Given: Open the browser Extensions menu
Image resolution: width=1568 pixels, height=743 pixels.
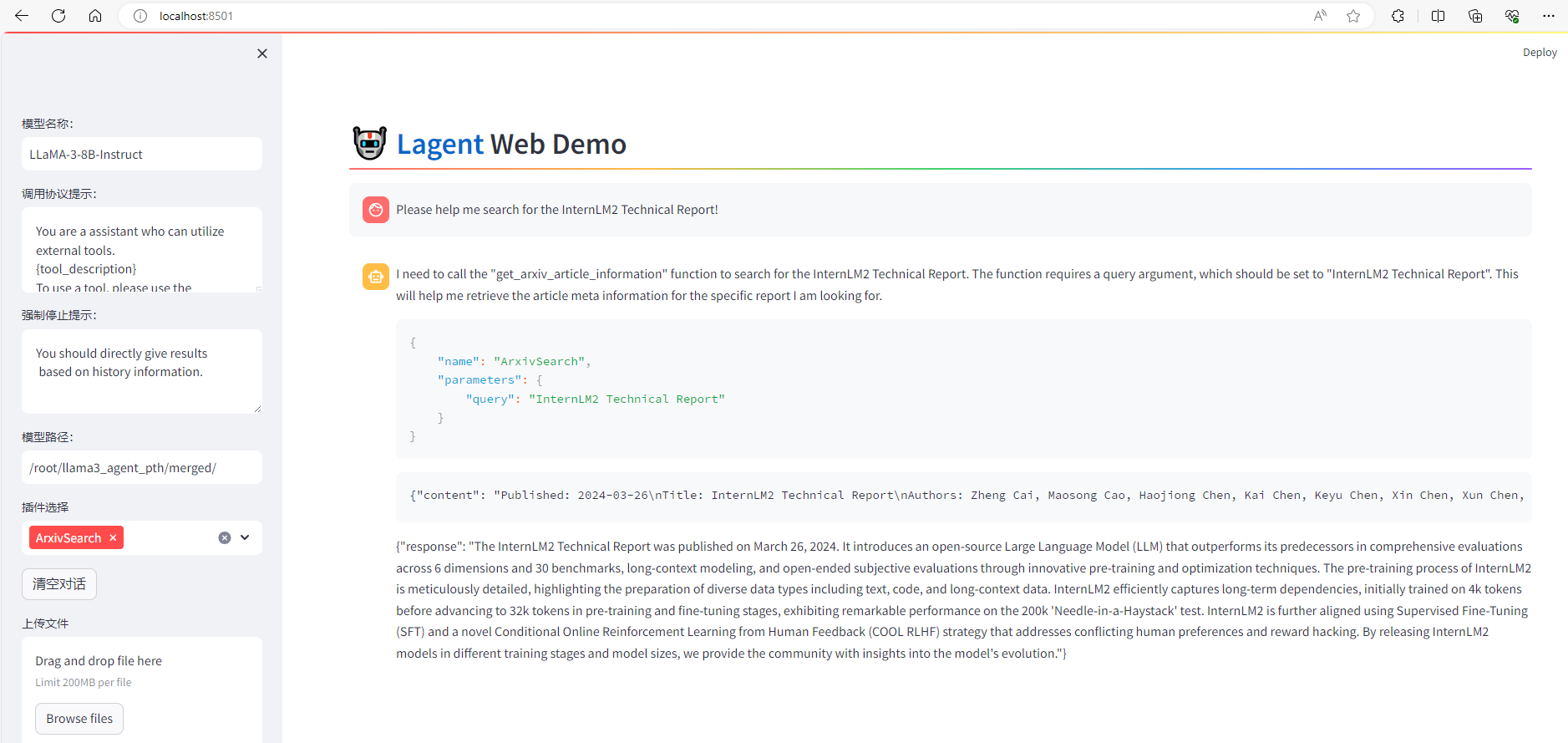Looking at the screenshot, I should [x=1398, y=16].
